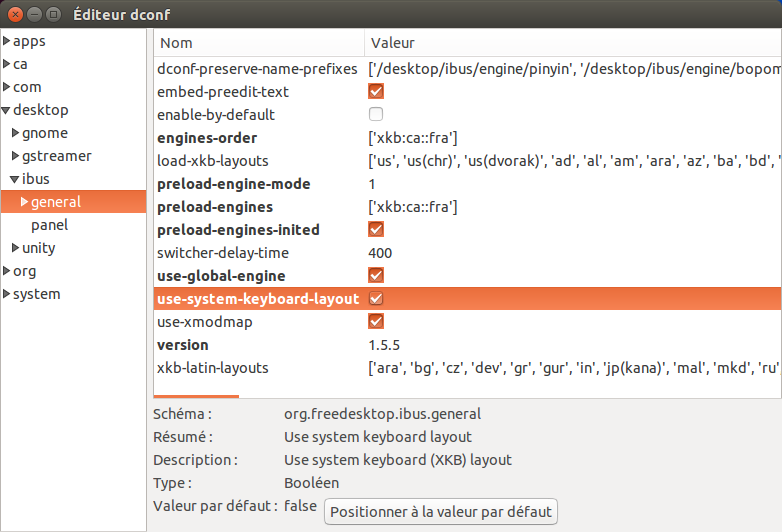Viewport: 782px width, 532px height.
Task: Uncheck the use-xmodmap checkbox
Action: pos(376,322)
